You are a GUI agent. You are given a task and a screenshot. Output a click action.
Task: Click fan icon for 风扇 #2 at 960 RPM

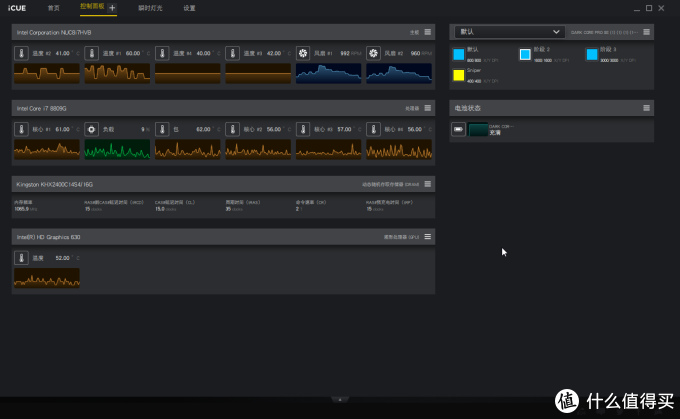pyautogui.click(x=373, y=53)
